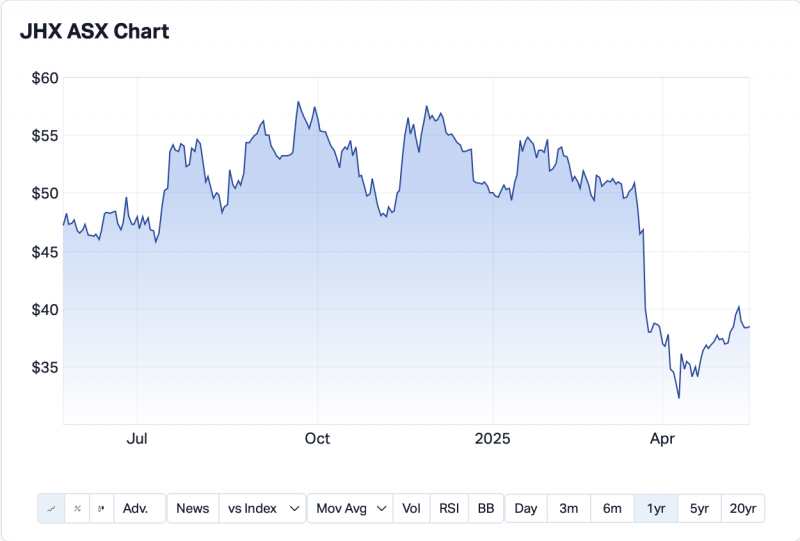Click the JHX ASX Chart title

click(x=95, y=32)
